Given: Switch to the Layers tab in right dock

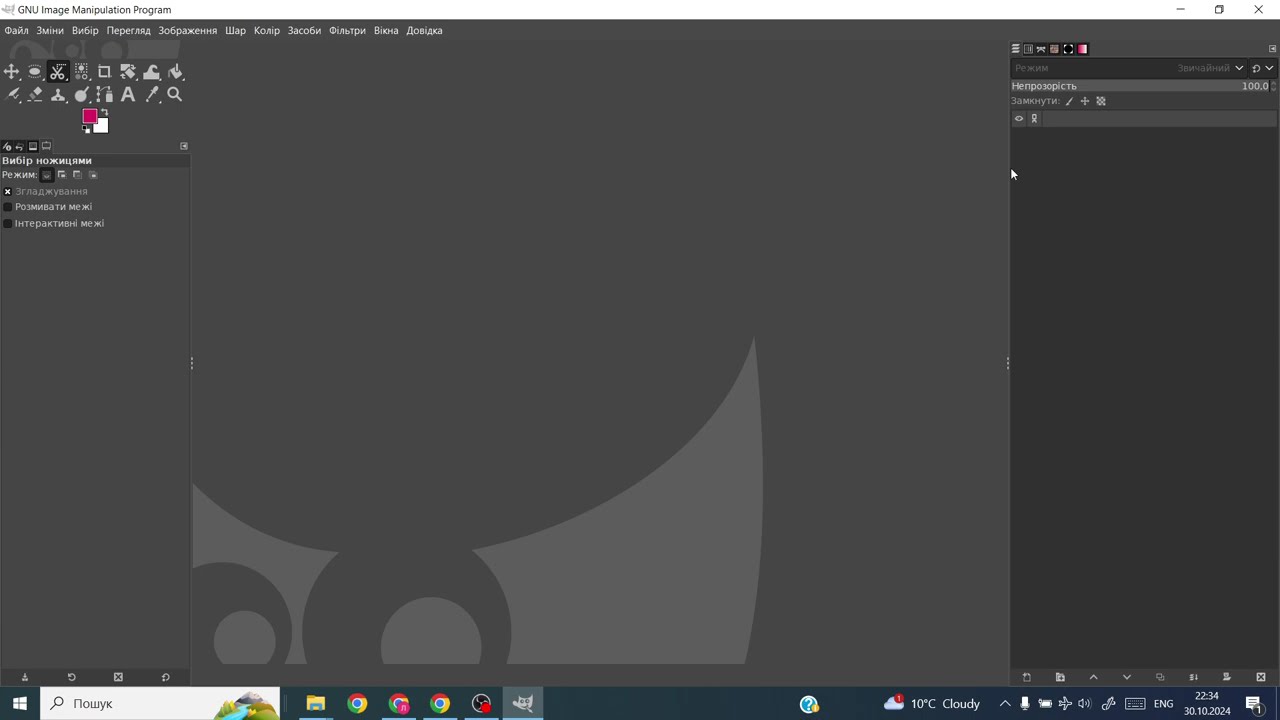Looking at the screenshot, I should (x=1015, y=49).
